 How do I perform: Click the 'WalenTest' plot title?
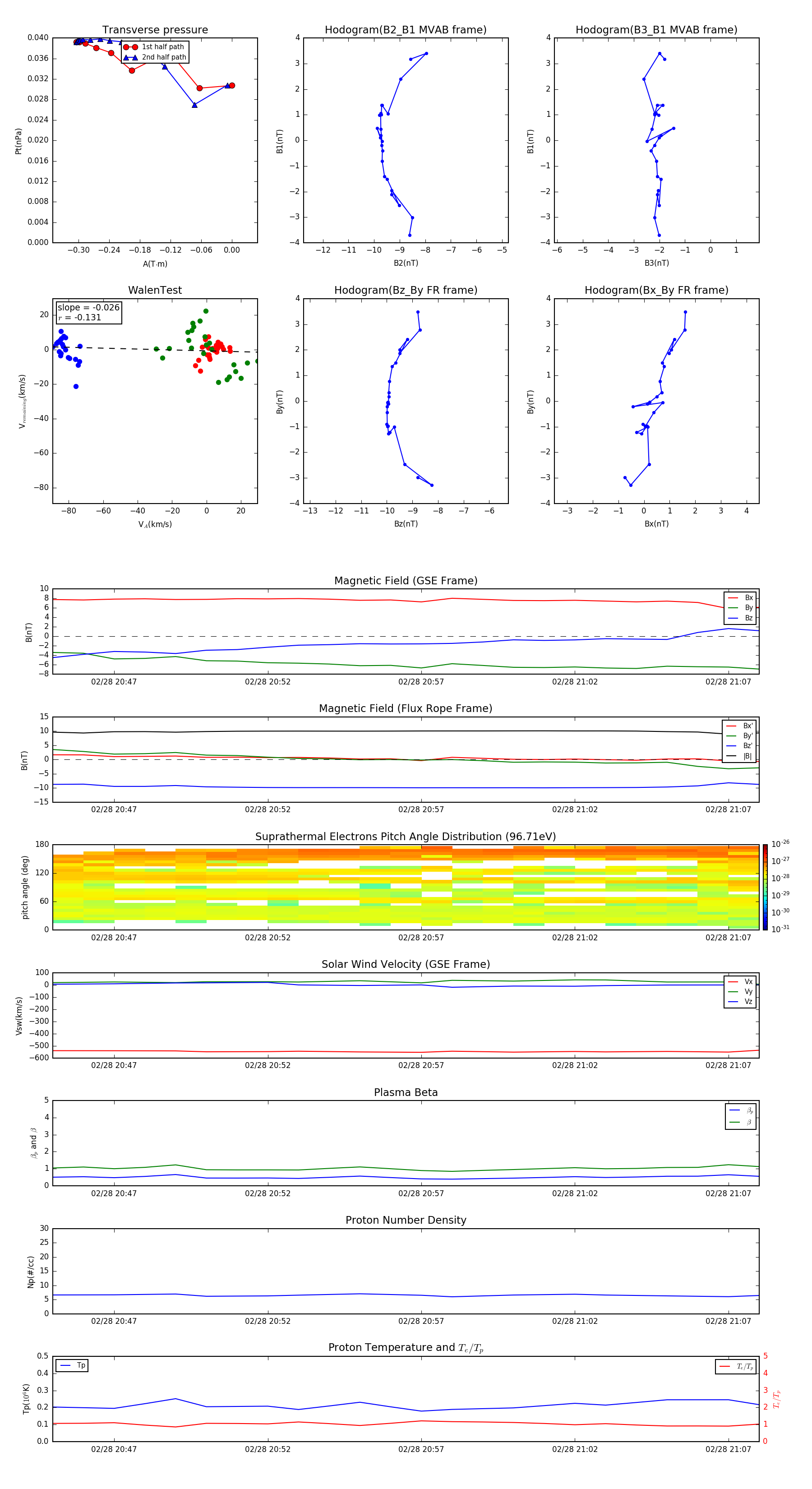155,290
